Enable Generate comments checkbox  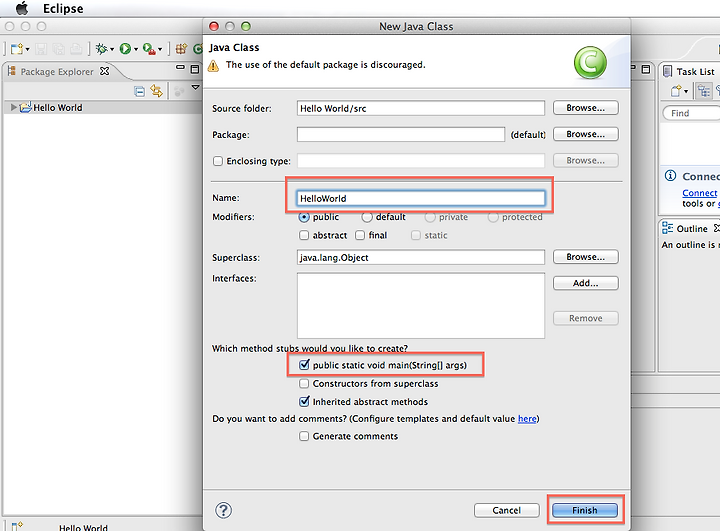click(x=304, y=436)
